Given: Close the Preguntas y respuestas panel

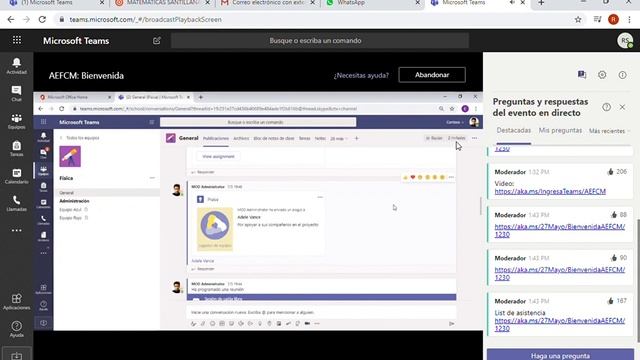Looking at the screenshot, I should click(x=622, y=107).
